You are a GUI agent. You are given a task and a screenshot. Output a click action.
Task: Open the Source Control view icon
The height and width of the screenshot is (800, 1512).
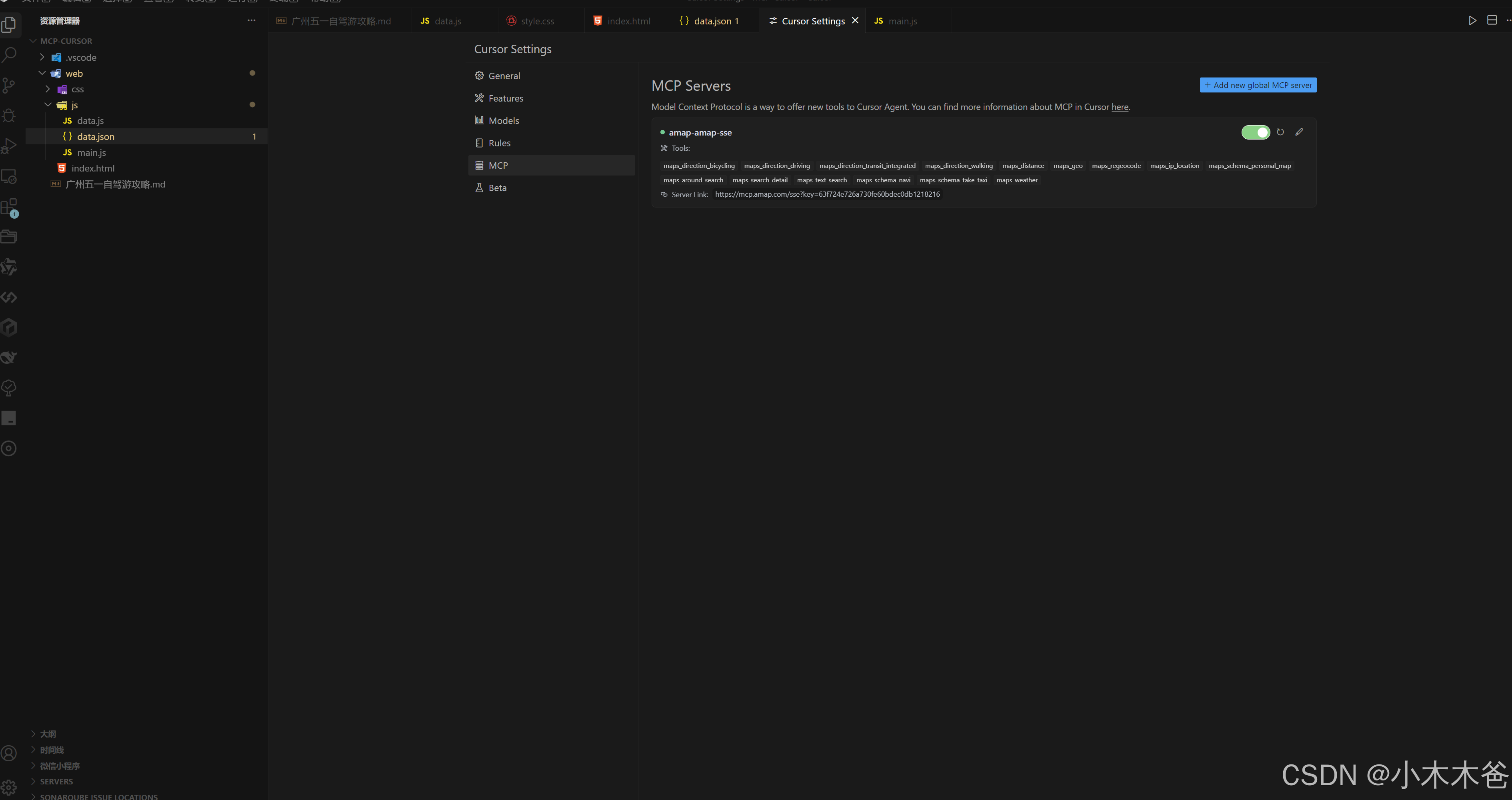(9, 86)
